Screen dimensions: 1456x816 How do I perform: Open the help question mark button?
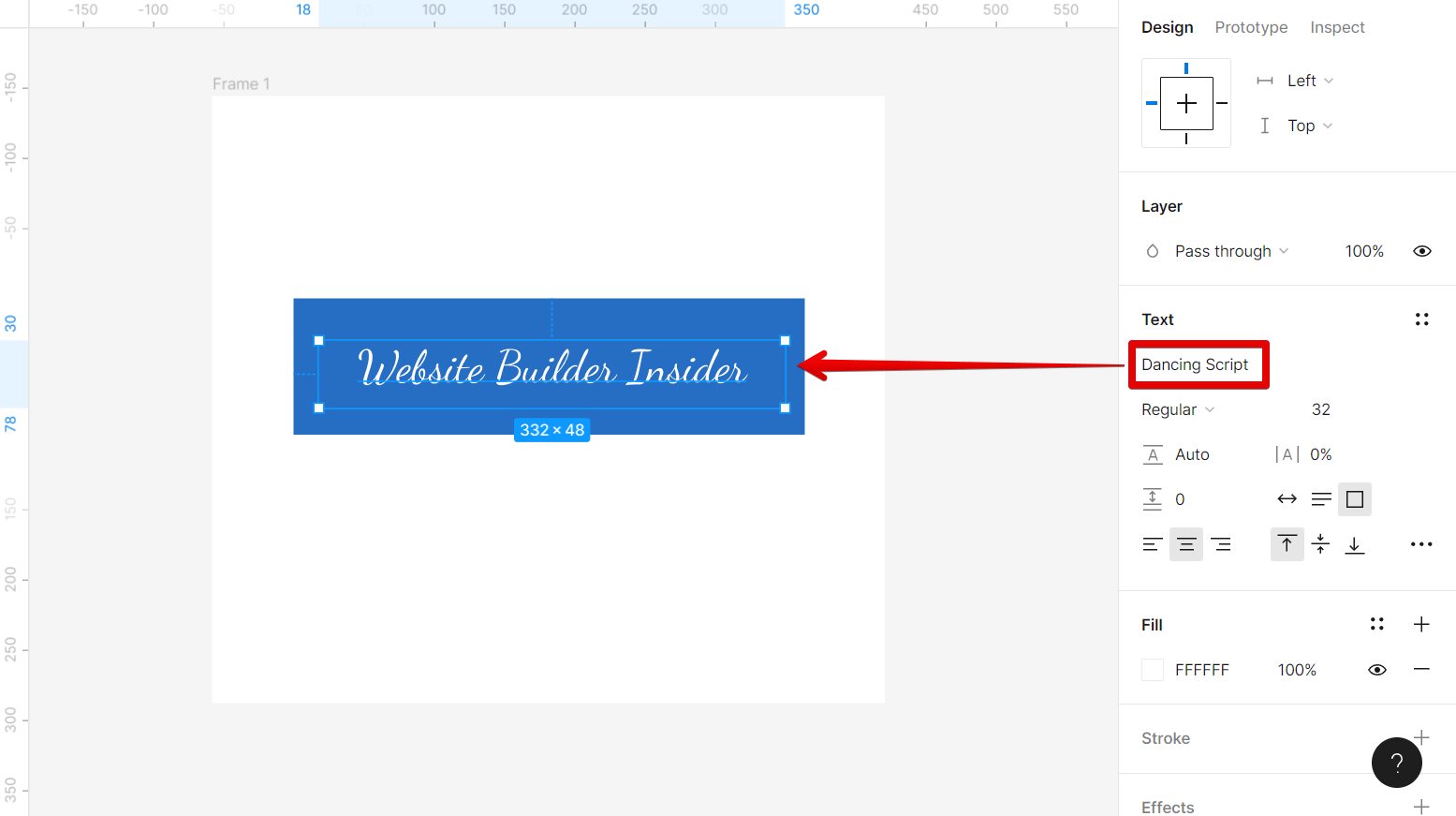pos(1396,763)
